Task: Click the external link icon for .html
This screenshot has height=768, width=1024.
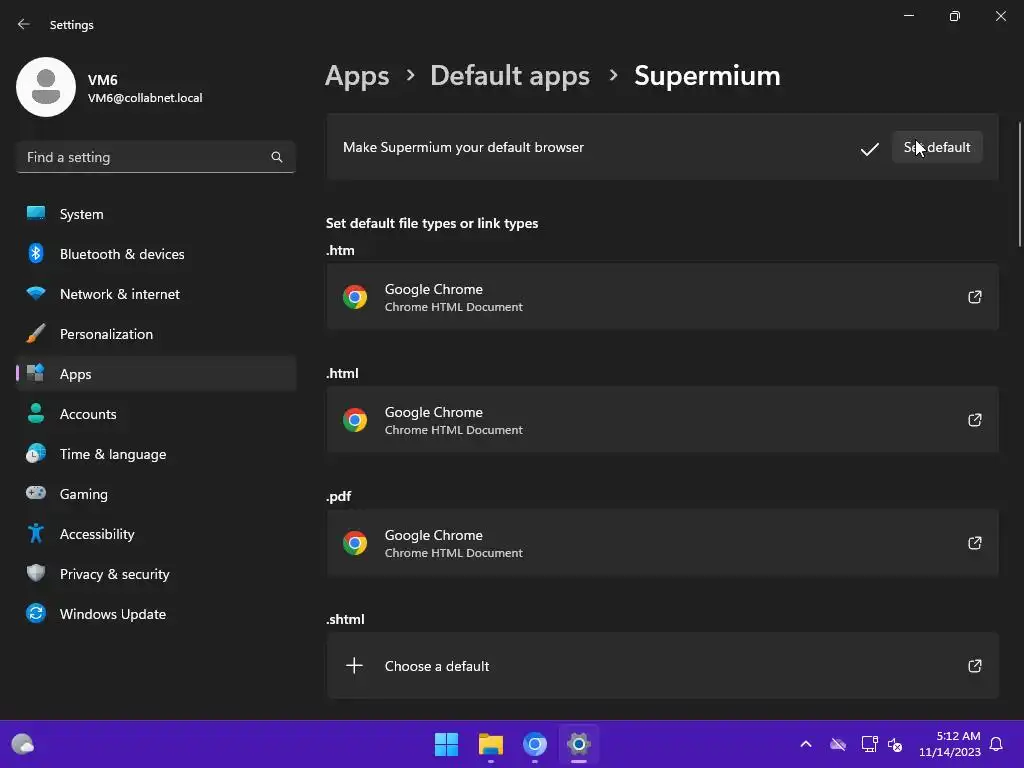Action: [974, 420]
